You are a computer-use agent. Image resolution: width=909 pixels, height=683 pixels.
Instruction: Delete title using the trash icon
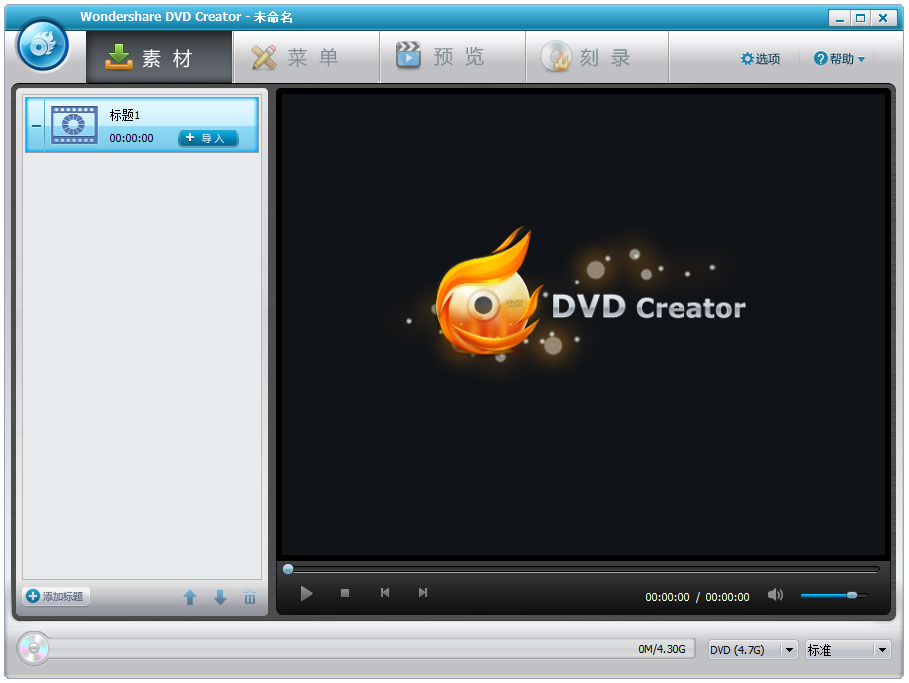(250, 598)
